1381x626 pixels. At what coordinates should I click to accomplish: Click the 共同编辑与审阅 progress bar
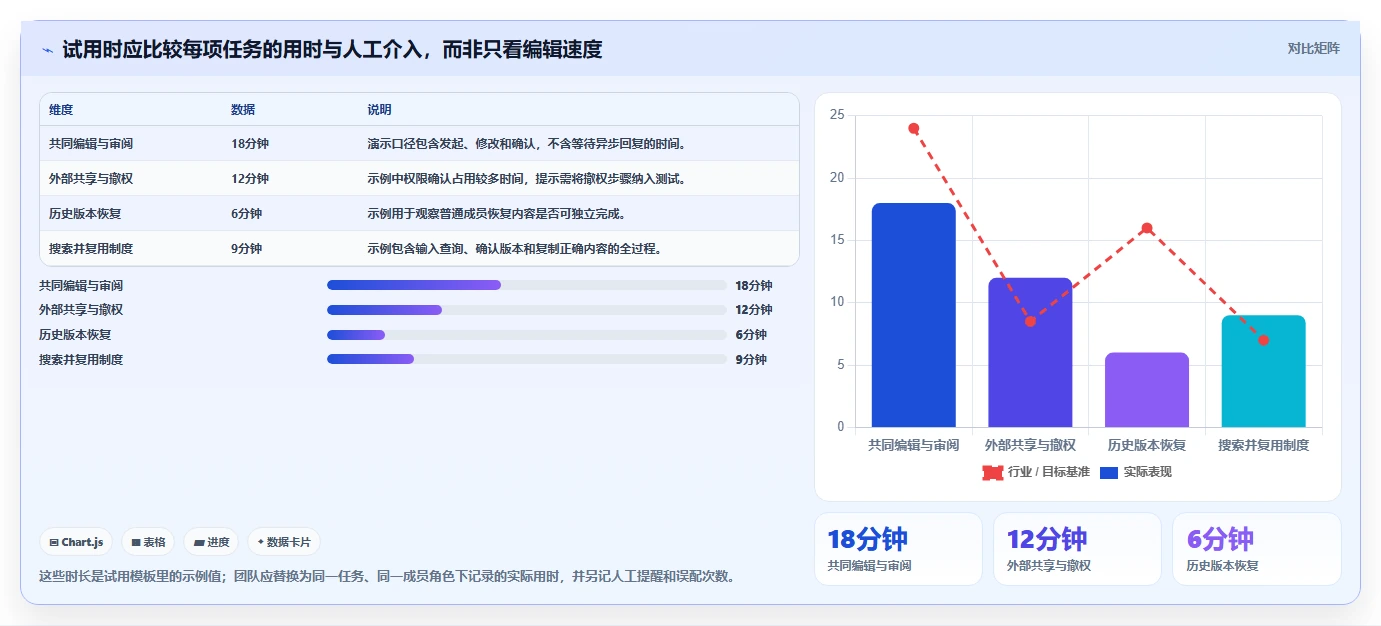click(x=527, y=285)
